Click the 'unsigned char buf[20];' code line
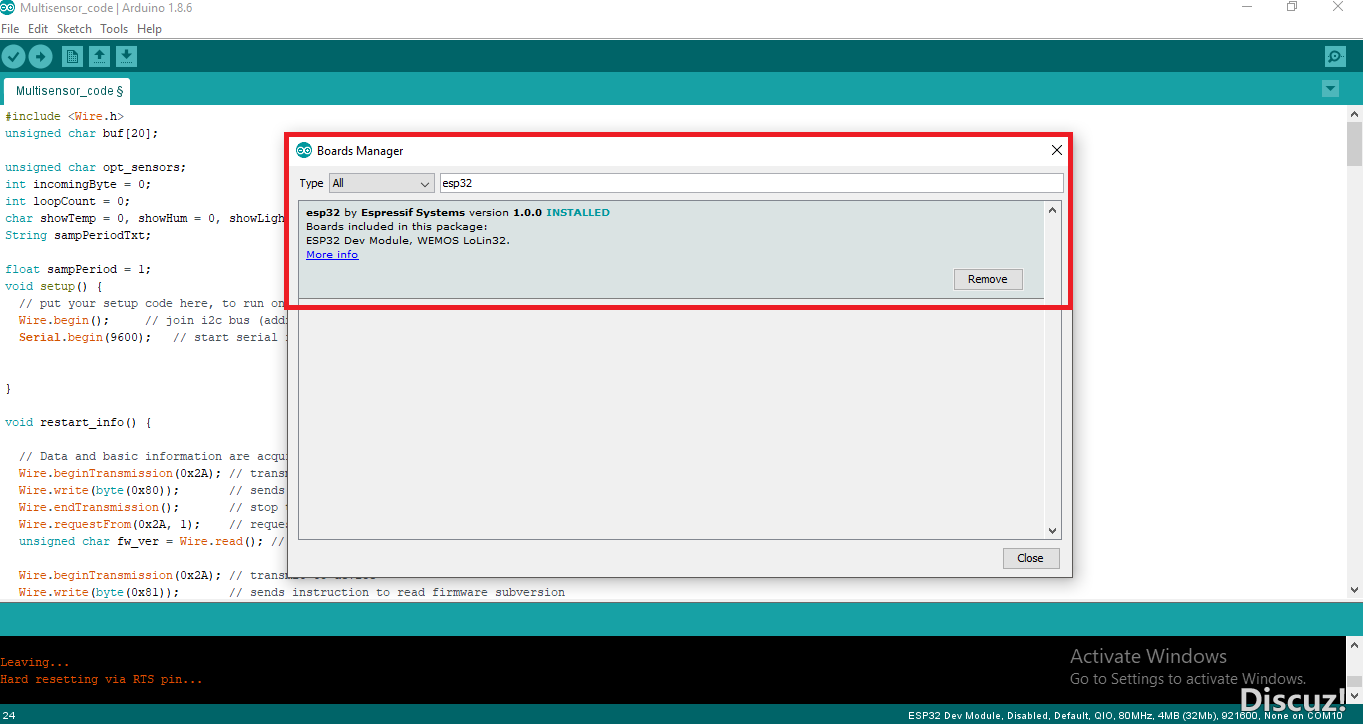The width and height of the screenshot is (1363, 724). pyautogui.click(x=82, y=133)
